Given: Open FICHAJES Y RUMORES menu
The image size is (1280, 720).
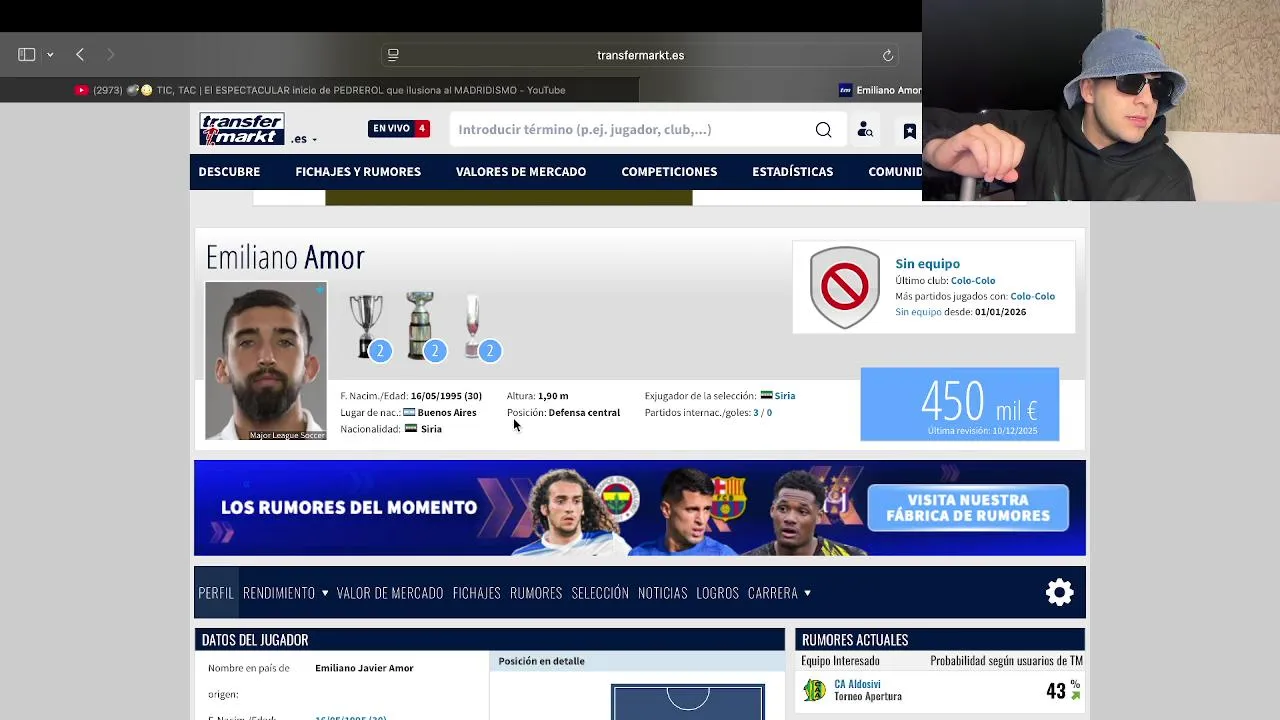Looking at the screenshot, I should tap(358, 172).
